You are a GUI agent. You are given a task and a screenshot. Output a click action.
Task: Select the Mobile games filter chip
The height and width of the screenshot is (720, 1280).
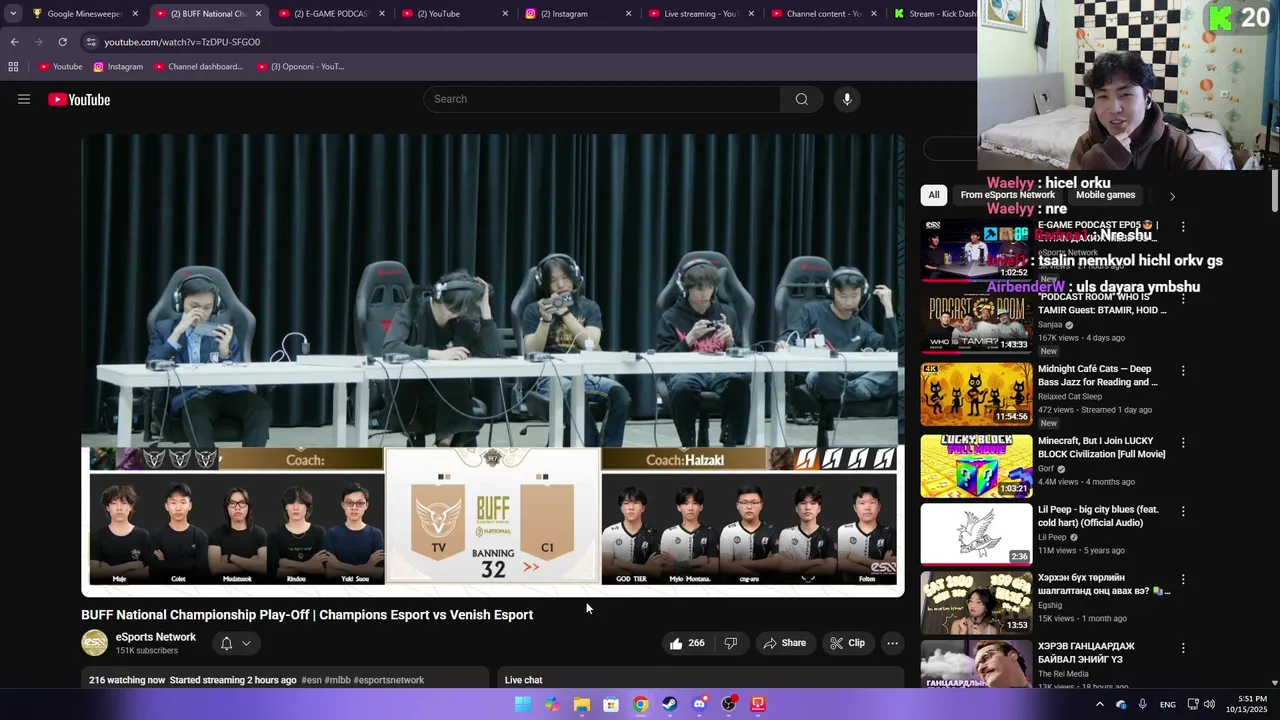point(1105,195)
